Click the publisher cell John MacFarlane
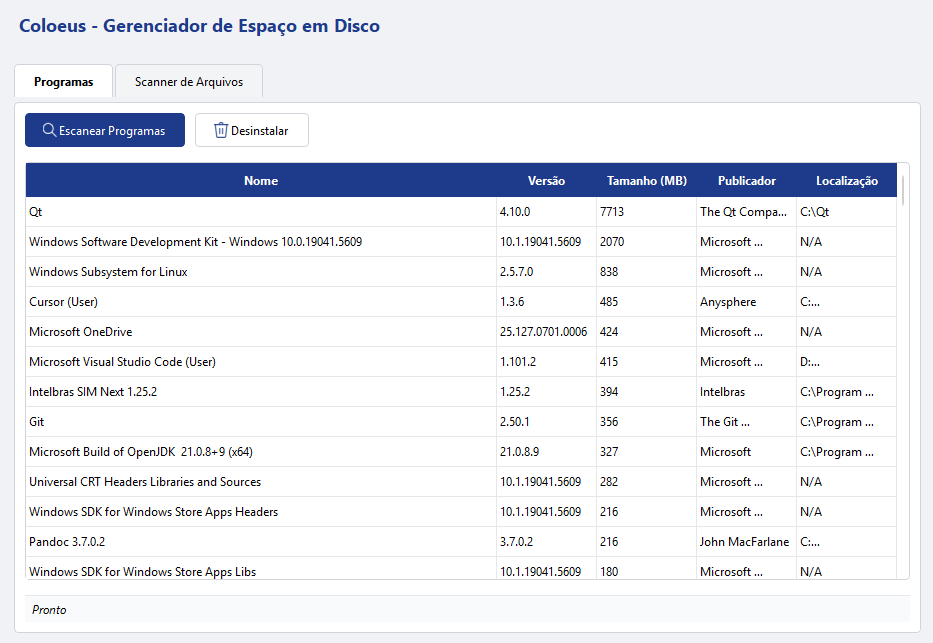Screen dimensions: 933x643 point(746,541)
